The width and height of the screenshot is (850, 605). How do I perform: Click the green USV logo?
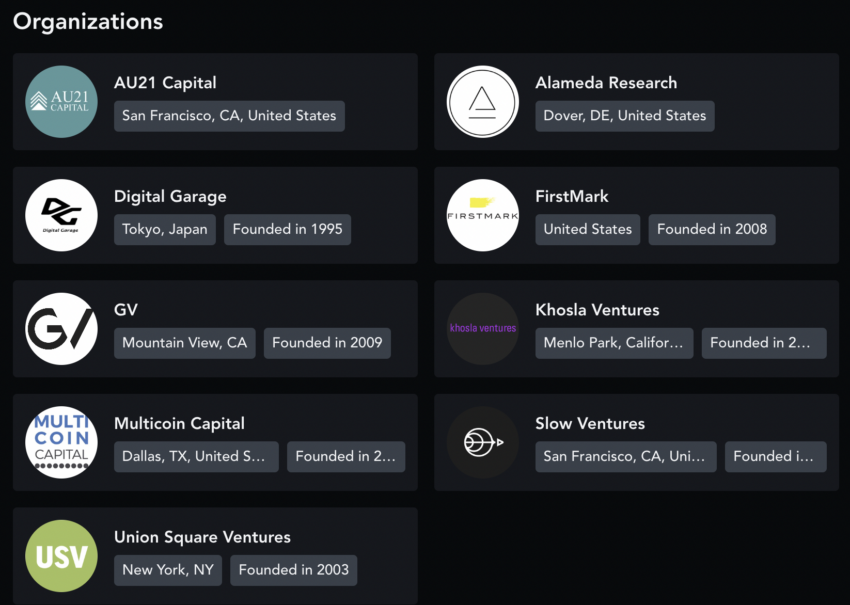(61, 556)
